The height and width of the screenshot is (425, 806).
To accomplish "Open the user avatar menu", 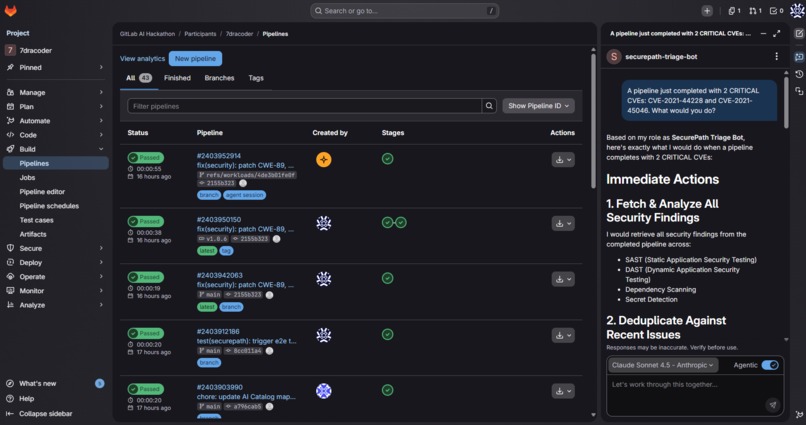I will (x=797, y=11).
